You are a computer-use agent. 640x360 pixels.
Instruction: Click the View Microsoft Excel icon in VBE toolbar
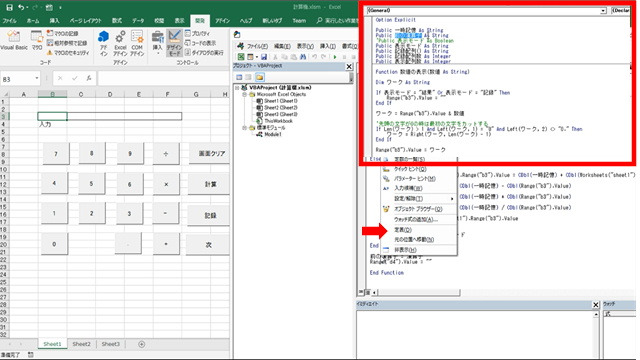241,57
